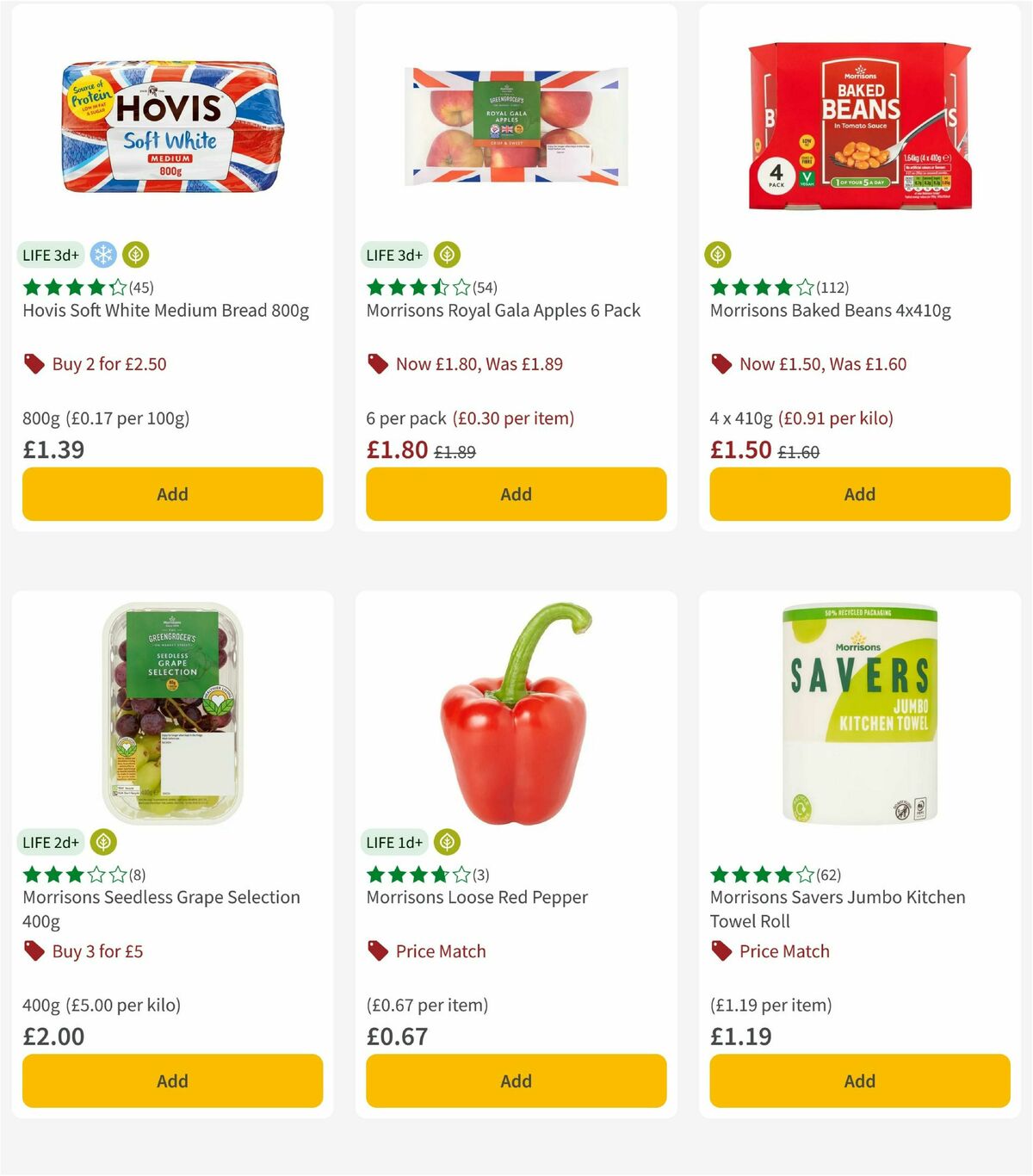This screenshot has width=1033, height=1176.
Task: Click the LIFE 3d+ badge on Hovis bread
Action: (x=50, y=255)
